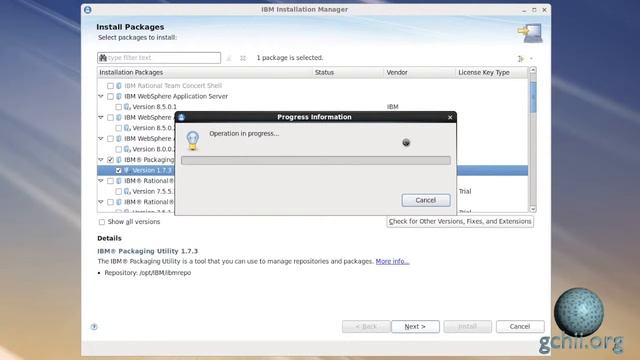Click the version icon beside Version 1.7.3

click(127, 170)
